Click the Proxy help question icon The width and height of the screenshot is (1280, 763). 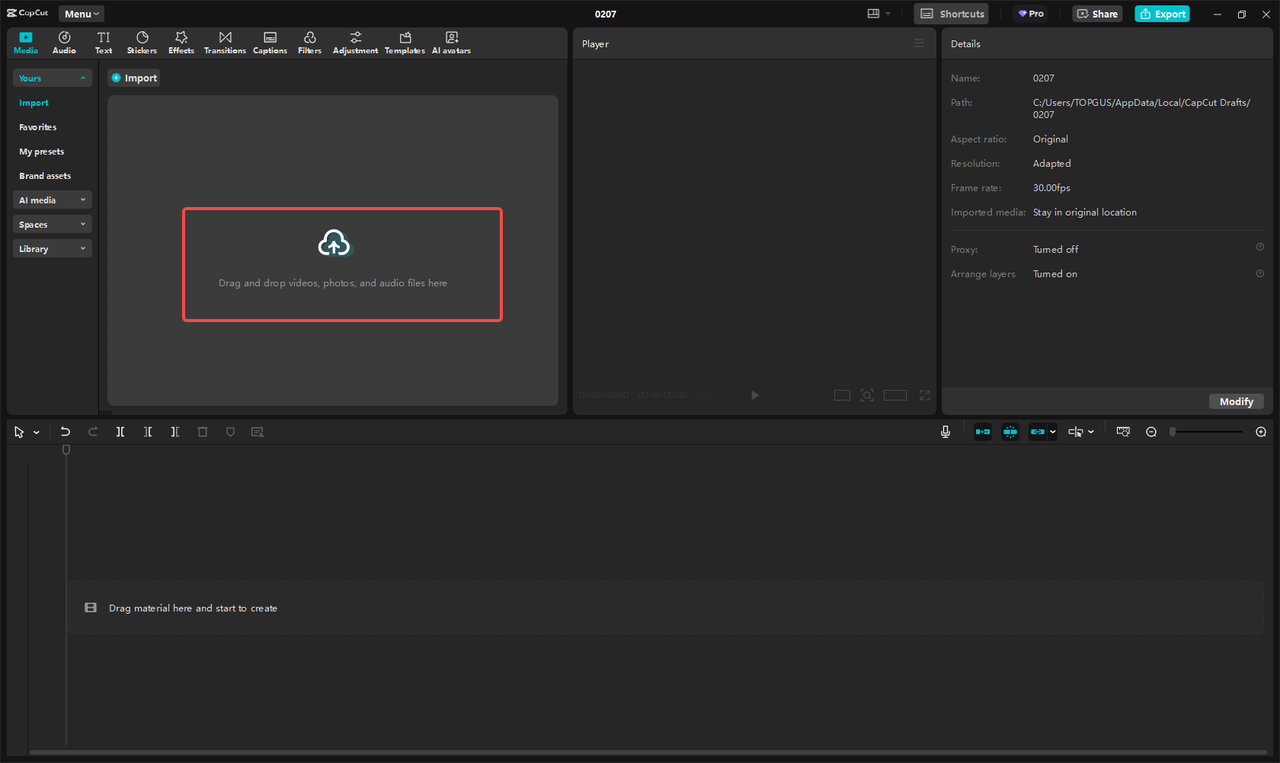(x=1260, y=247)
